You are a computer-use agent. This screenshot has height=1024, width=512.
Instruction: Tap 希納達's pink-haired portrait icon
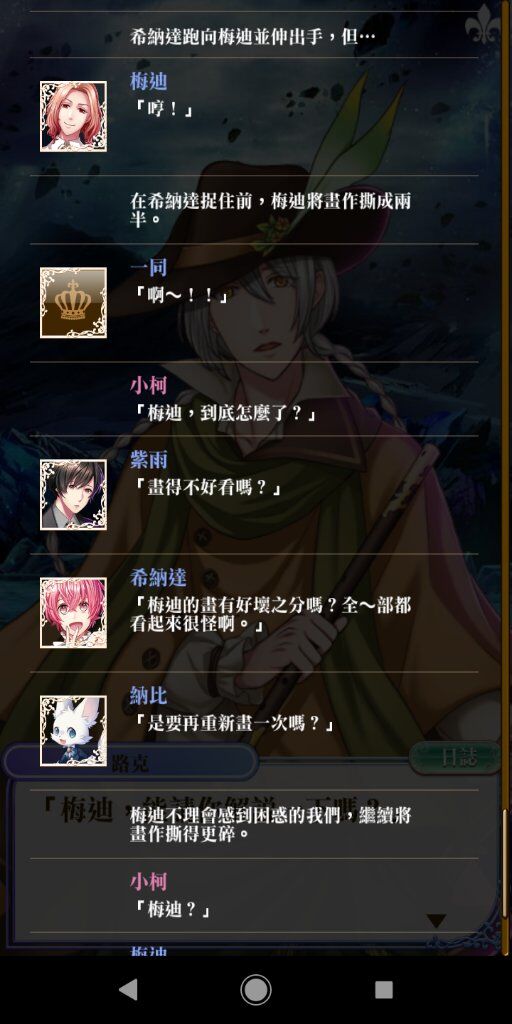(x=73, y=613)
